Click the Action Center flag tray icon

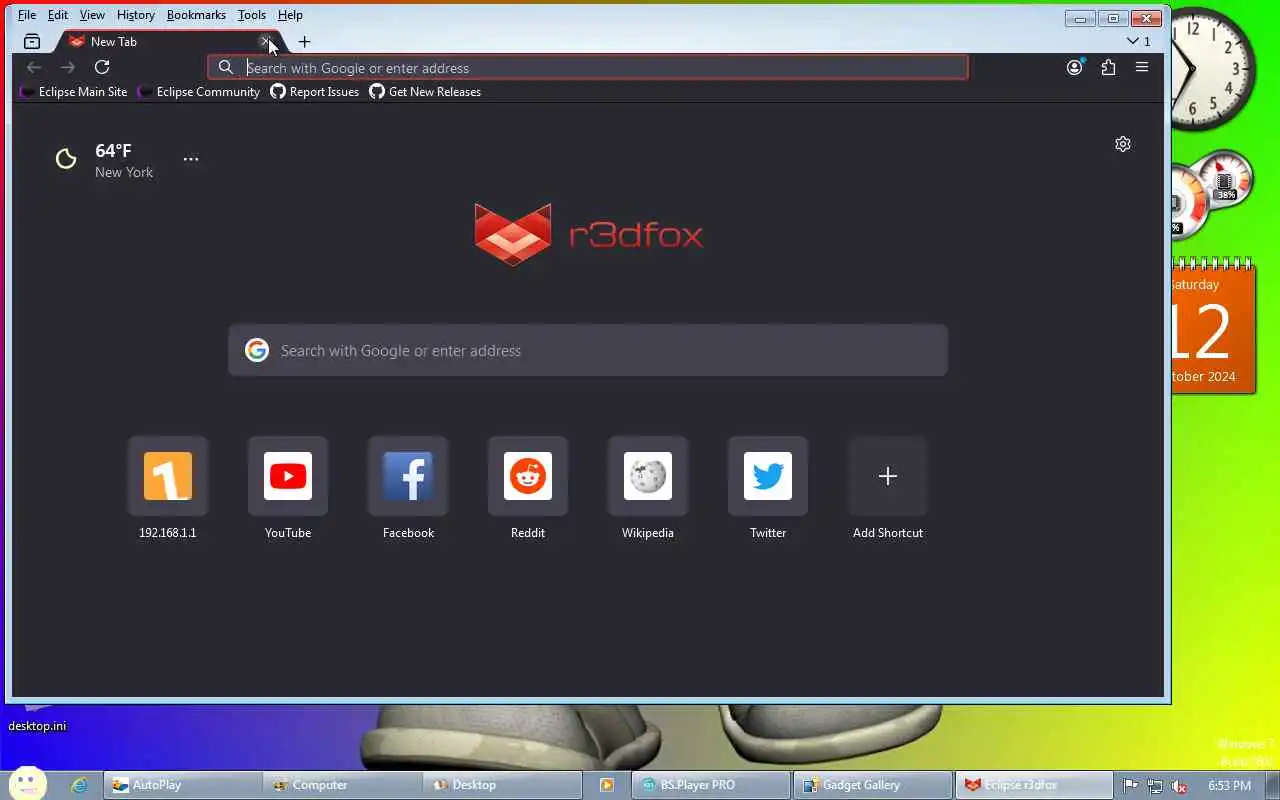tap(1130, 786)
